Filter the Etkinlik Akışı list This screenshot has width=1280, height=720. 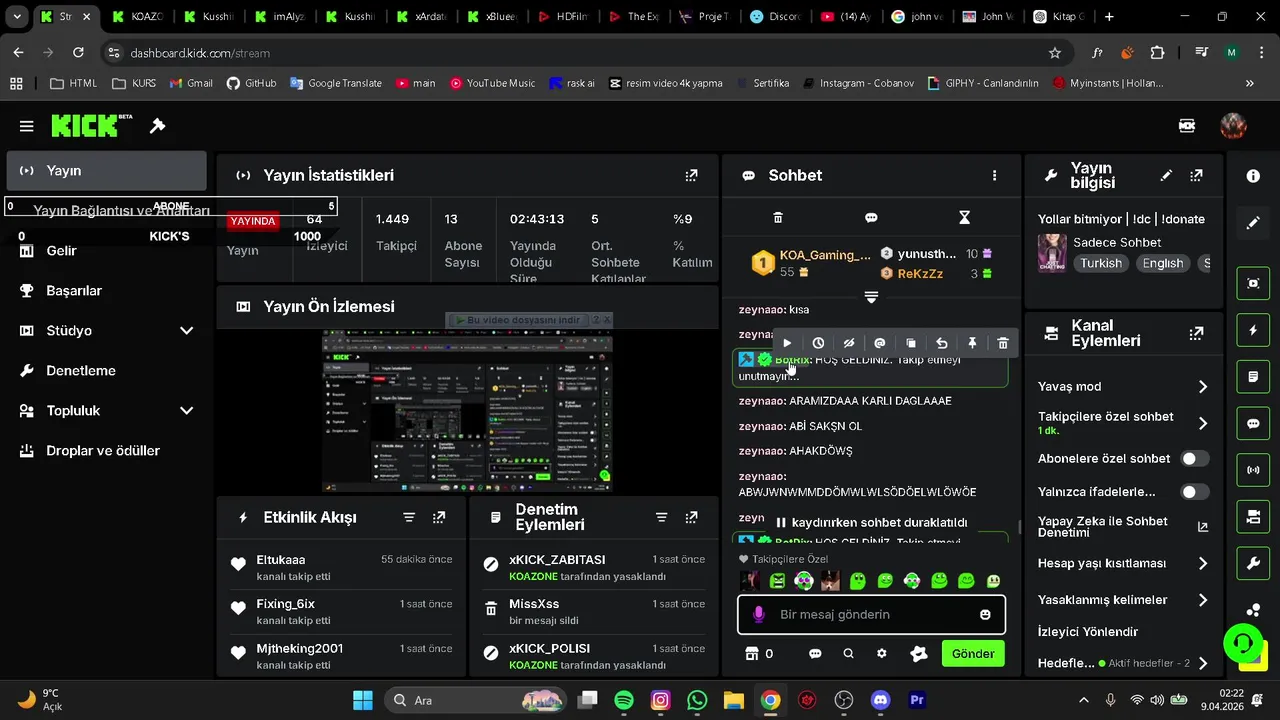[409, 517]
